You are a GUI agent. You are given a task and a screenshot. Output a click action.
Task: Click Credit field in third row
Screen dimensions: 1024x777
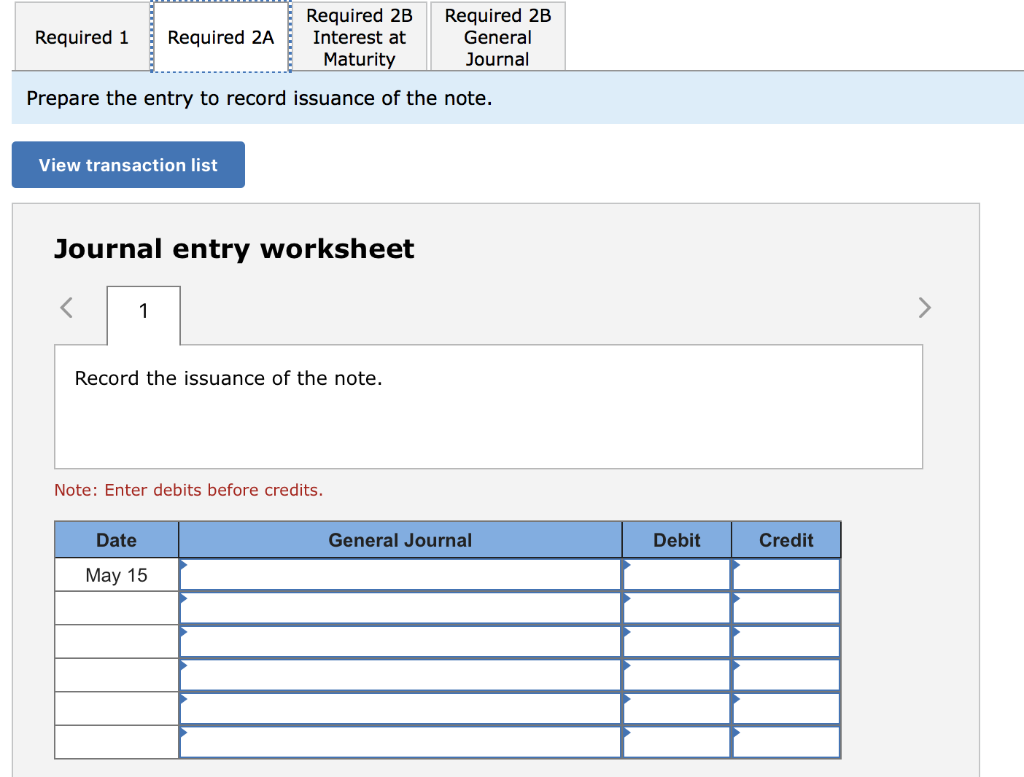pyautogui.click(x=786, y=642)
